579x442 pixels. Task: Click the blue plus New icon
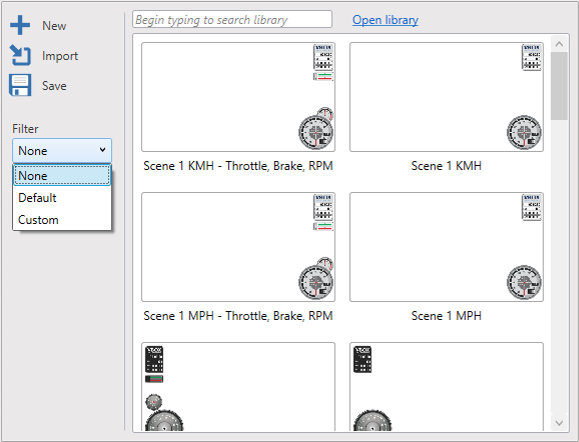point(20,25)
